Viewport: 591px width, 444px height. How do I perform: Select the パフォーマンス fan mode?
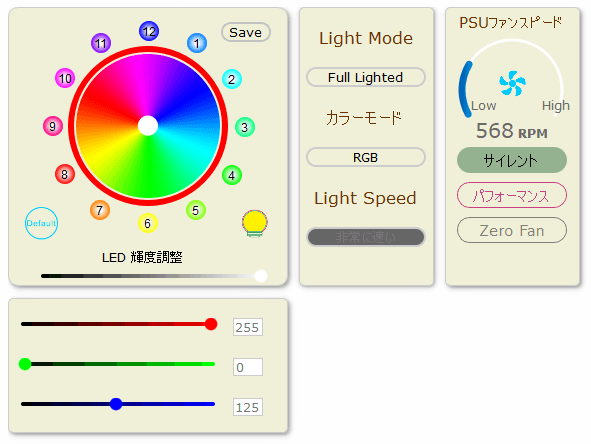pos(512,195)
